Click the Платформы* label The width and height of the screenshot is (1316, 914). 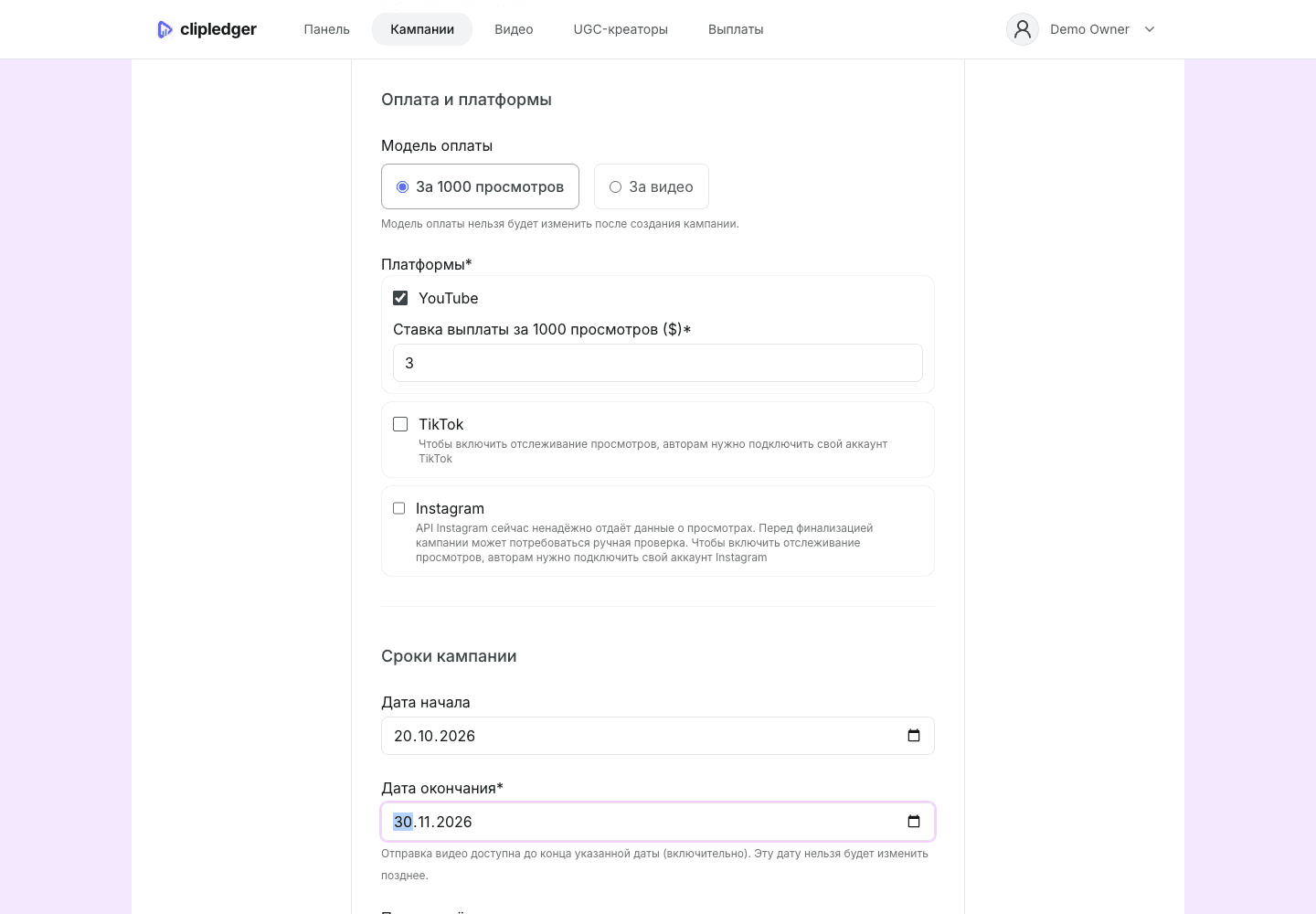coord(427,264)
